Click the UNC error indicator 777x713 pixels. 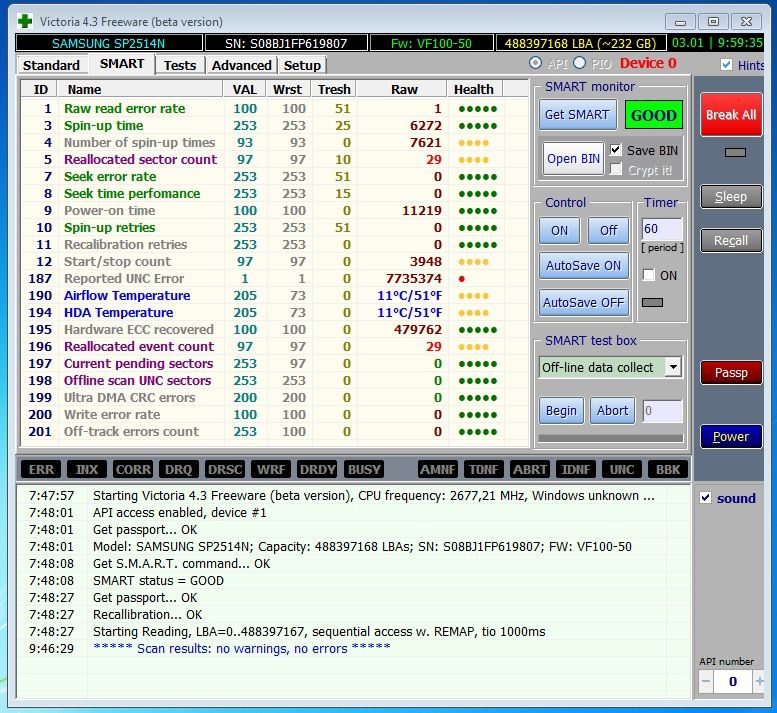622,469
